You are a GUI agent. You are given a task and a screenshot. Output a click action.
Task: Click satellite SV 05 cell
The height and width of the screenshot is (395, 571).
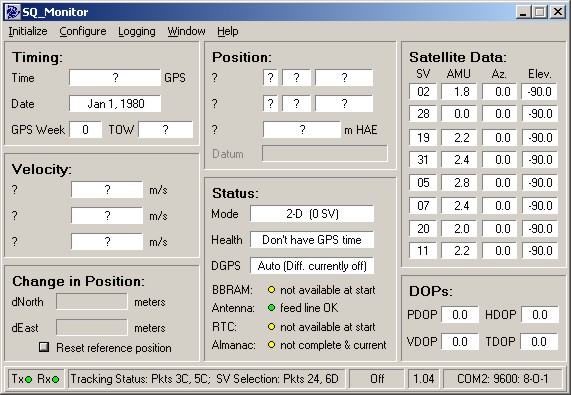coord(423,182)
